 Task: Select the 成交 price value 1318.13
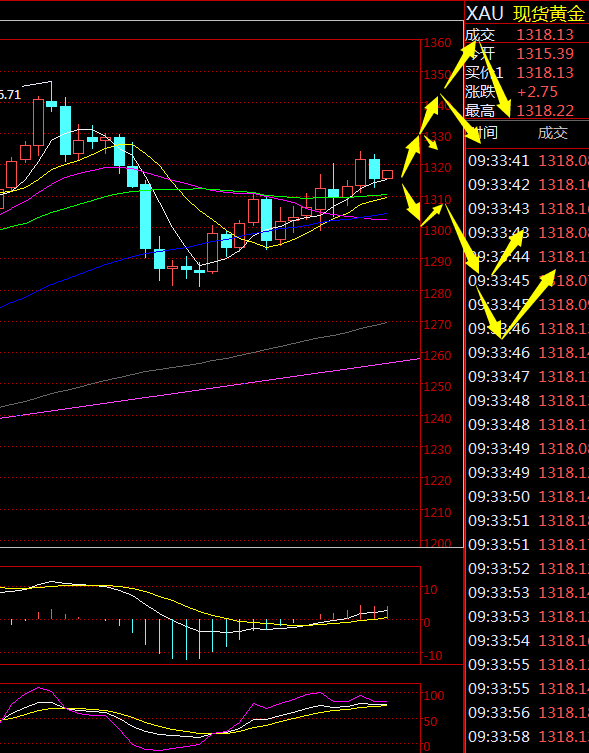[x=545, y=35]
